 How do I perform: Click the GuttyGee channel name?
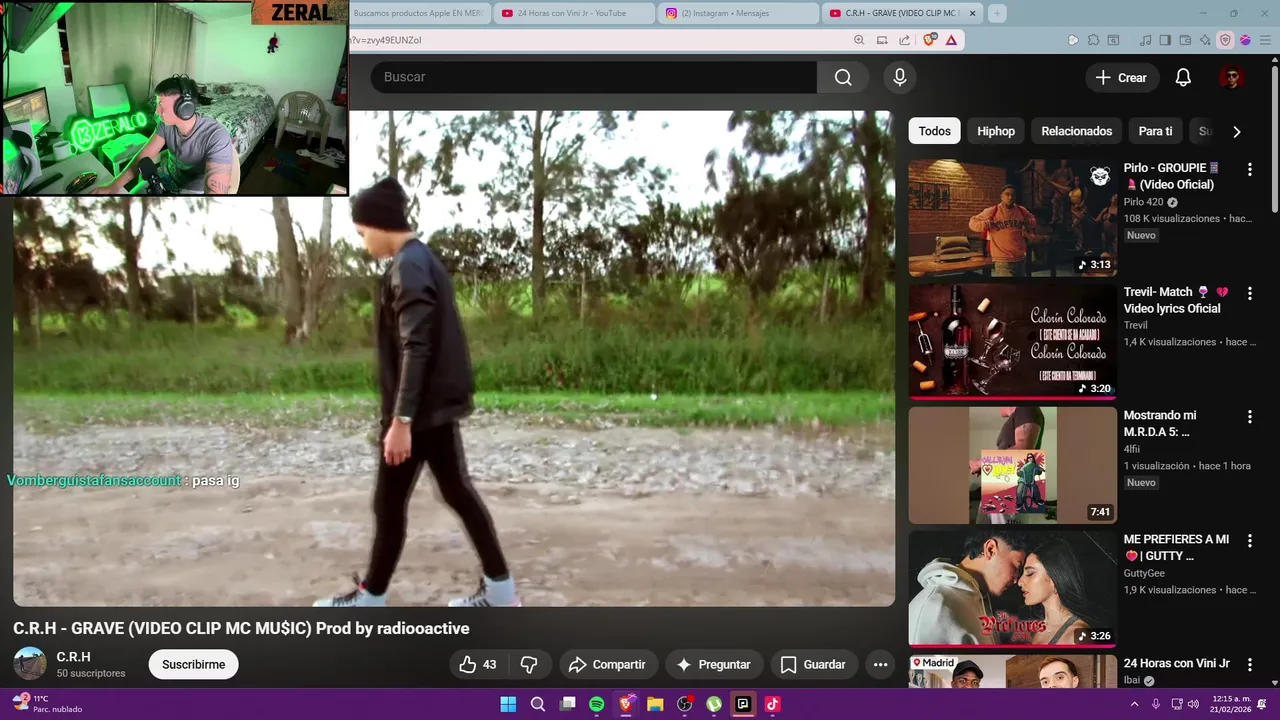1144,574
